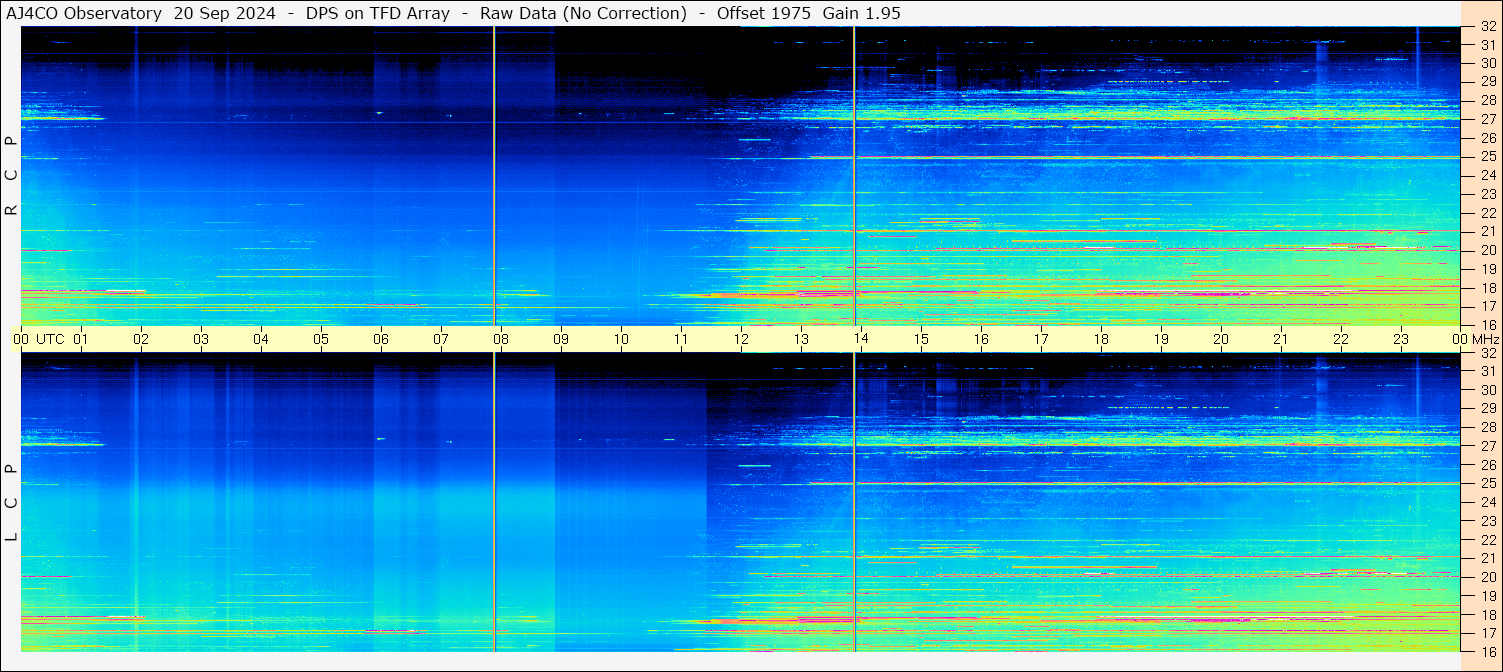Select the 18 hour tick label on time axis
1503x672 pixels.
click(x=1101, y=339)
